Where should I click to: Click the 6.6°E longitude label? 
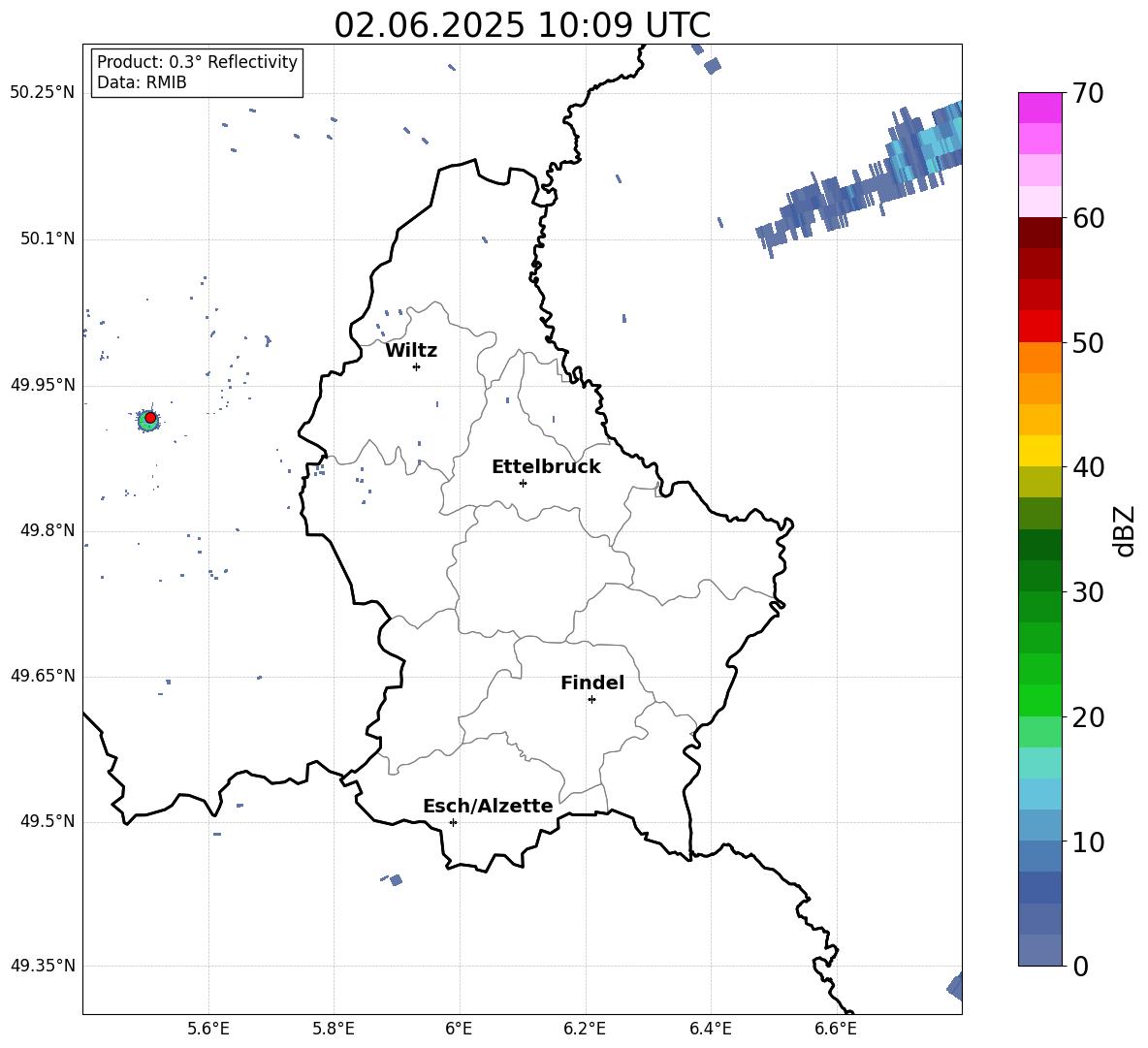[836, 1029]
